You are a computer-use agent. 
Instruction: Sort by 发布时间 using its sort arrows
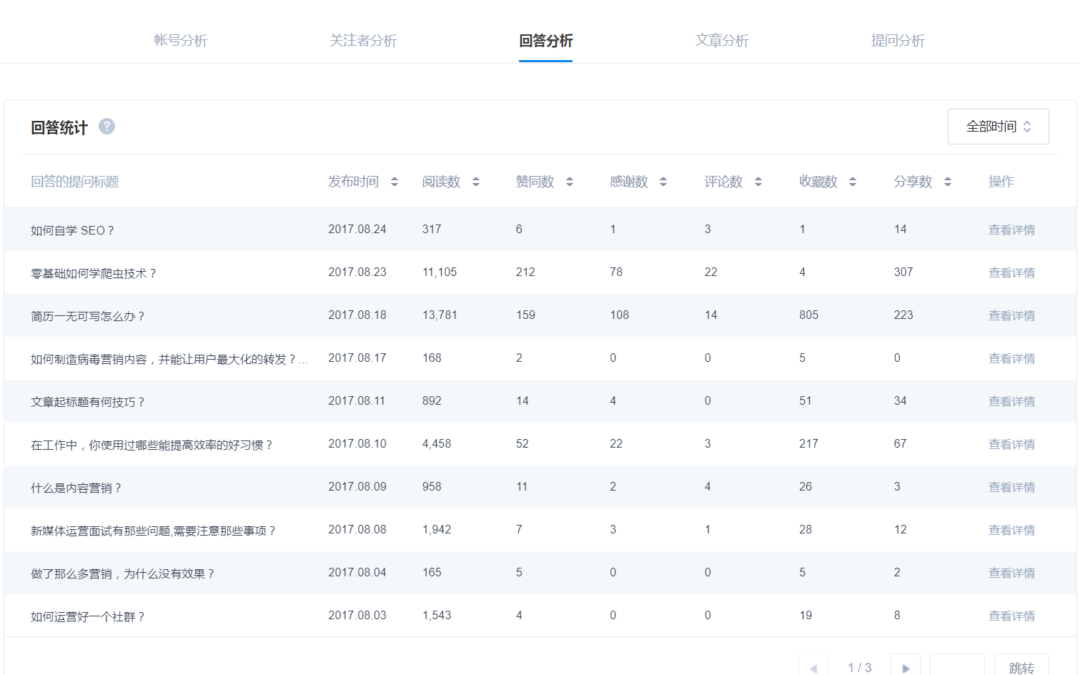click(x=395, y=182)
